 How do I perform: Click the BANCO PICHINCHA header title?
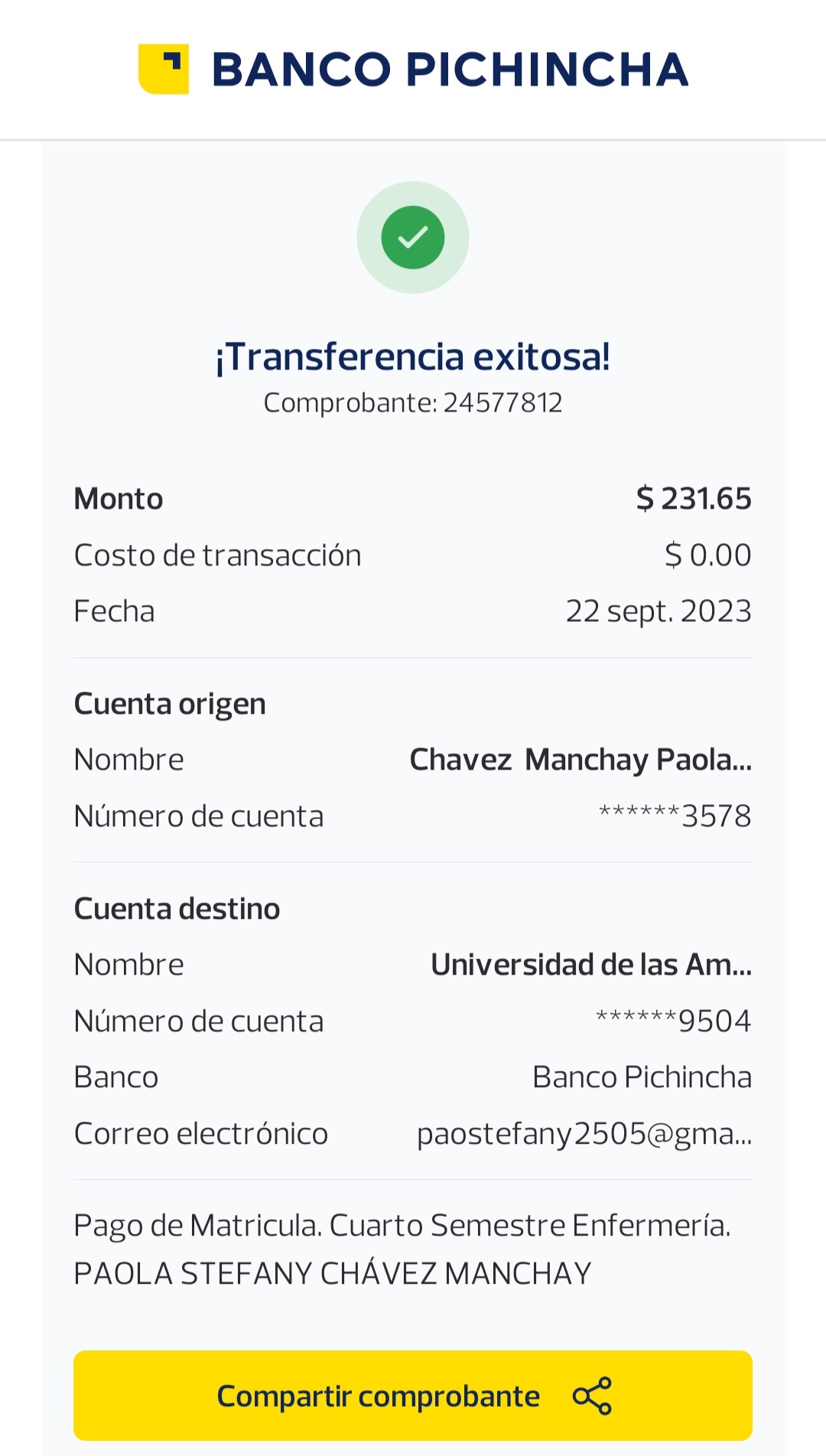pos(450,70)
